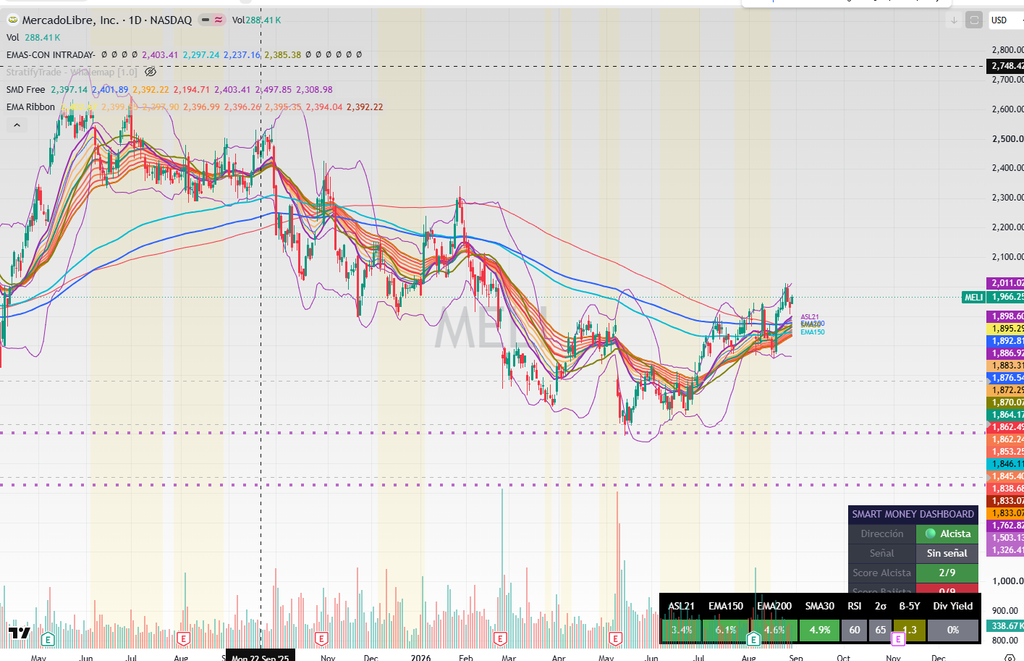Click the 2σ 65 cell
The height and width of the screenshot is (661, 1024).
coord(880,630)
